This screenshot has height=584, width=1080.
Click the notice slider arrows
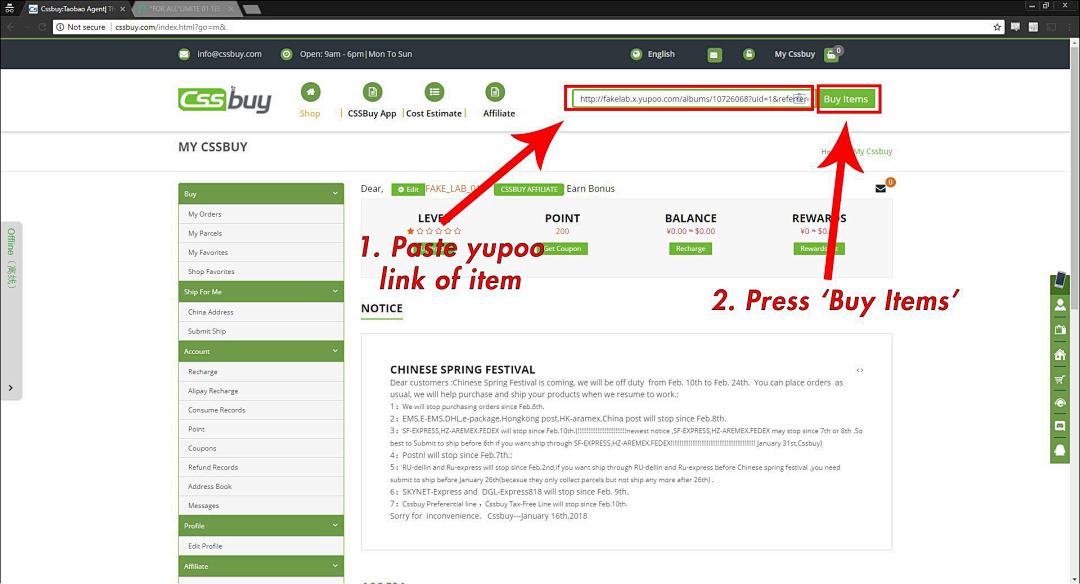coord(860,371)
